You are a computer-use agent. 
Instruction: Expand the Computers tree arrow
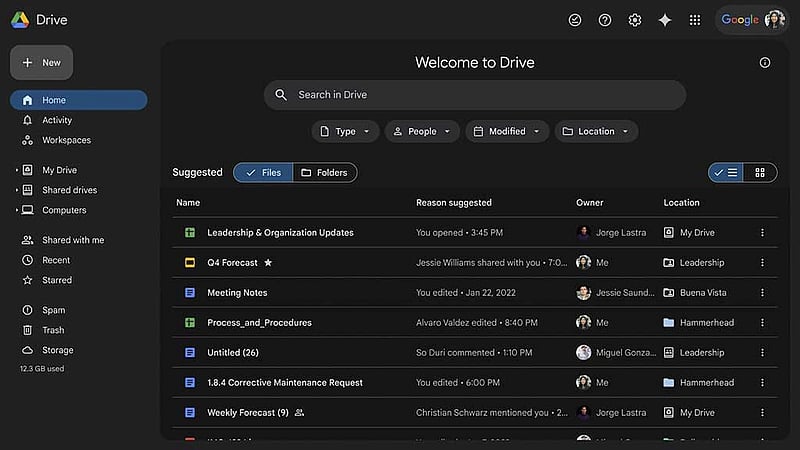[17, 210]
